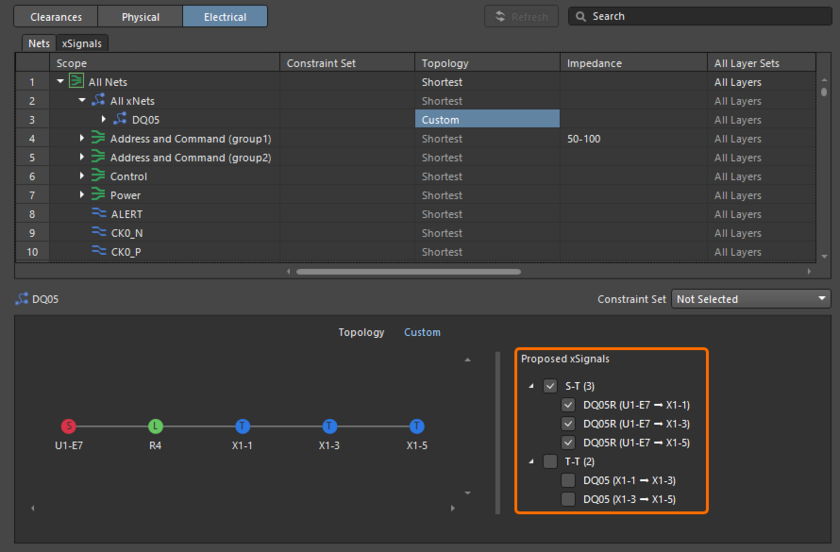This screenshot has height=552, width=840.
Task: Click Shortest topology cell for All Nets
Action: coord(488,82)
